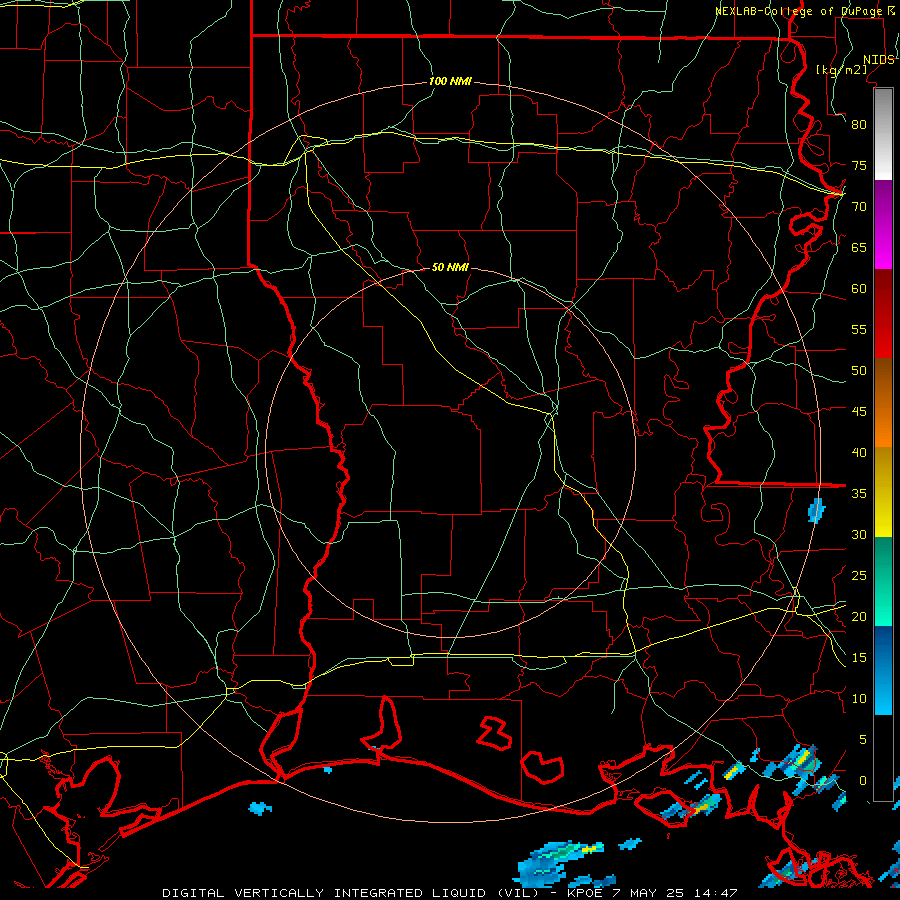Click the white segment of the color scale
Viewport: 900px width, 900px height.
tap(883, 134)
